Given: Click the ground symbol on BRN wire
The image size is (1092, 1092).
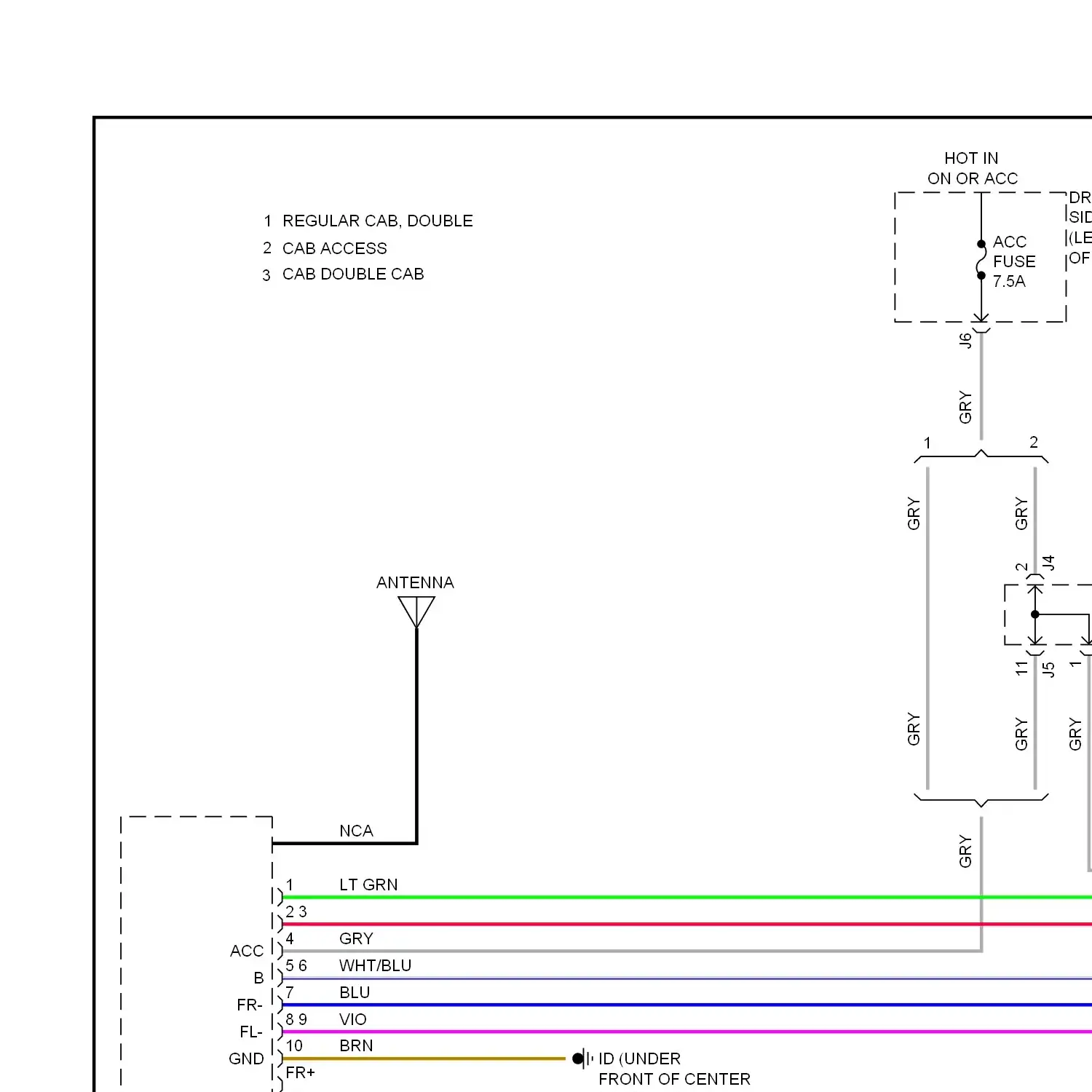Looking at the screenshot, I should click(582, 1059).
